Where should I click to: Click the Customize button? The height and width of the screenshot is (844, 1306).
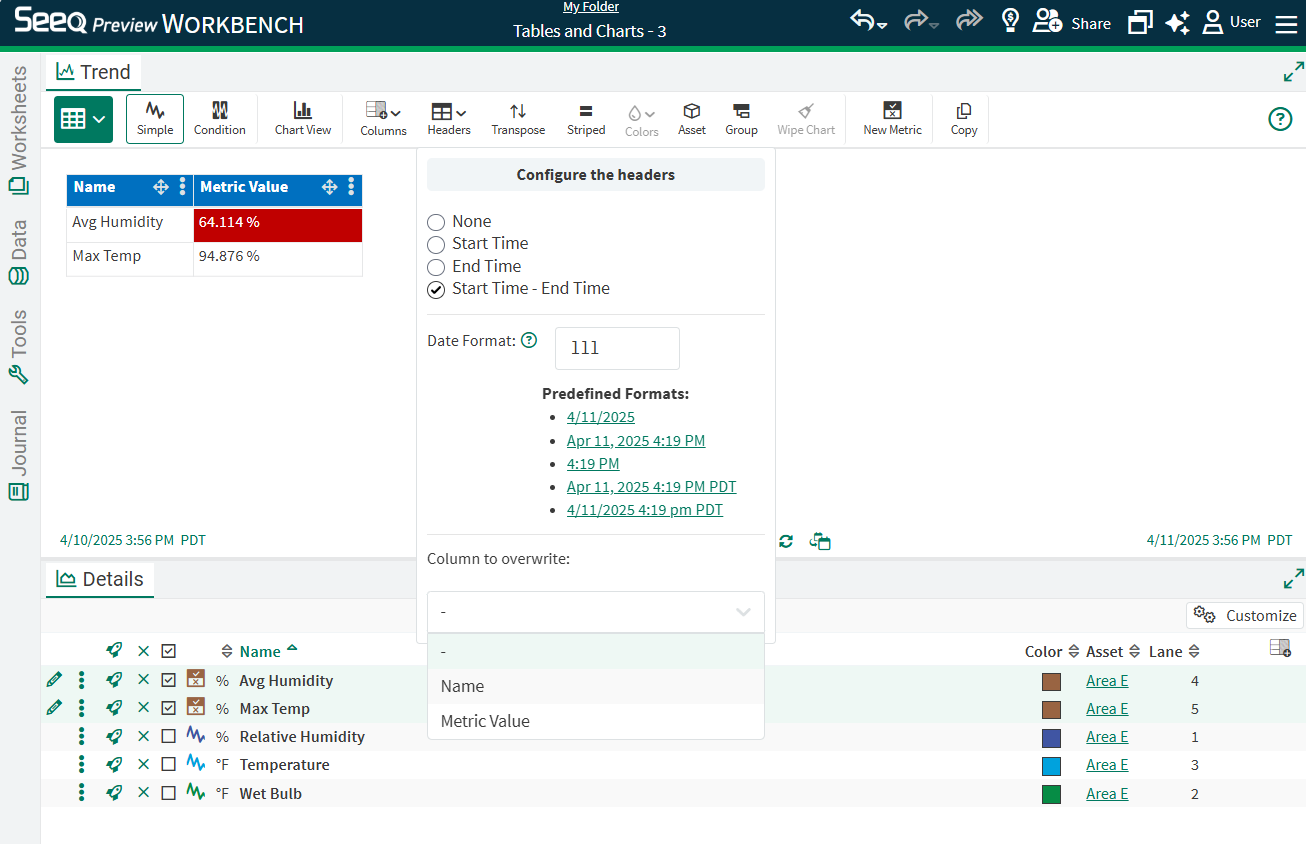pyautogui.click(x=1245, y=615)
